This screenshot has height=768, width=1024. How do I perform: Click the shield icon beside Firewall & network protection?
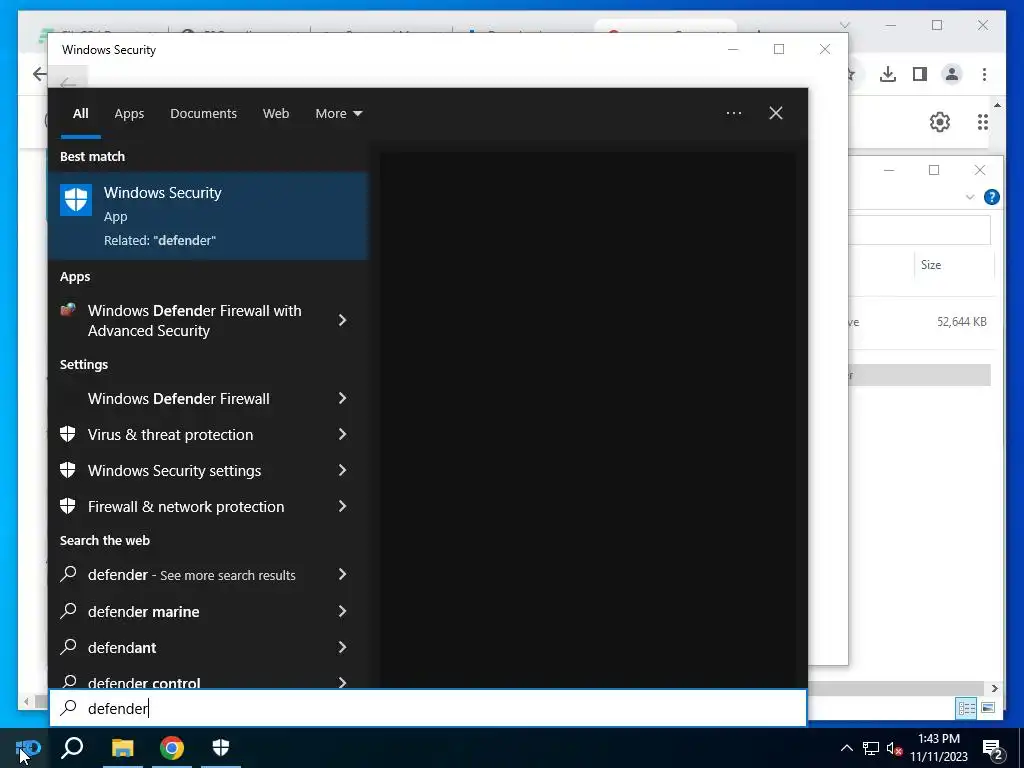[x=68, y=505]
